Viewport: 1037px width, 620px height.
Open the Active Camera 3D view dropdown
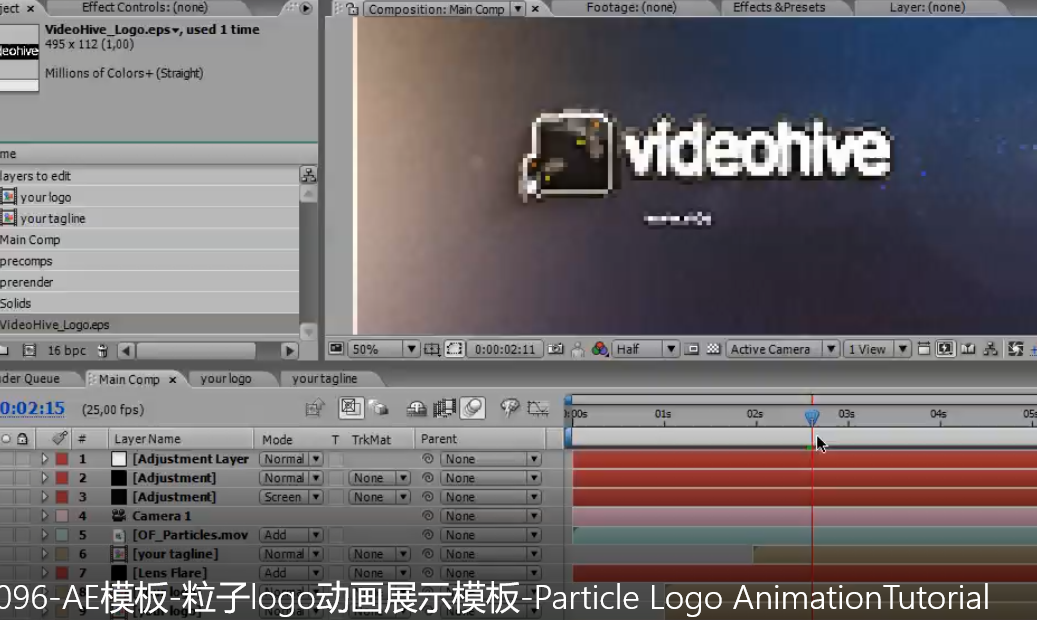[x=783, y=349]
